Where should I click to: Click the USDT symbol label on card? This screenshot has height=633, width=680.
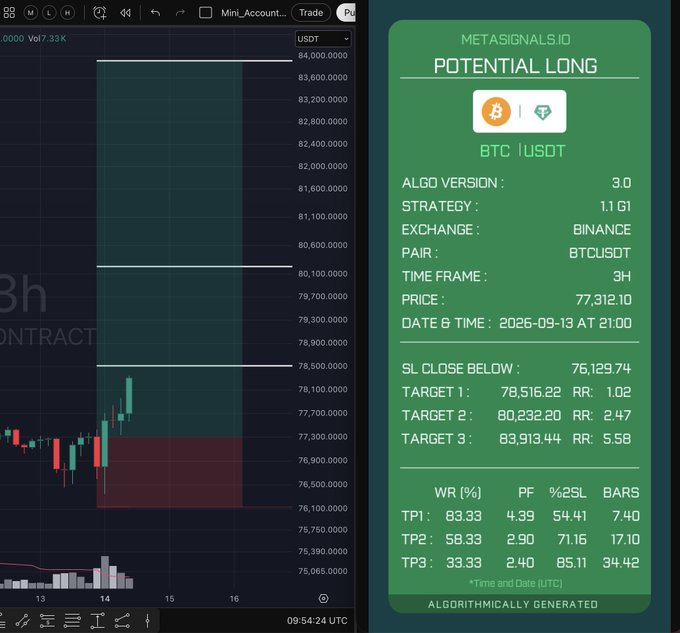[544, 151]
